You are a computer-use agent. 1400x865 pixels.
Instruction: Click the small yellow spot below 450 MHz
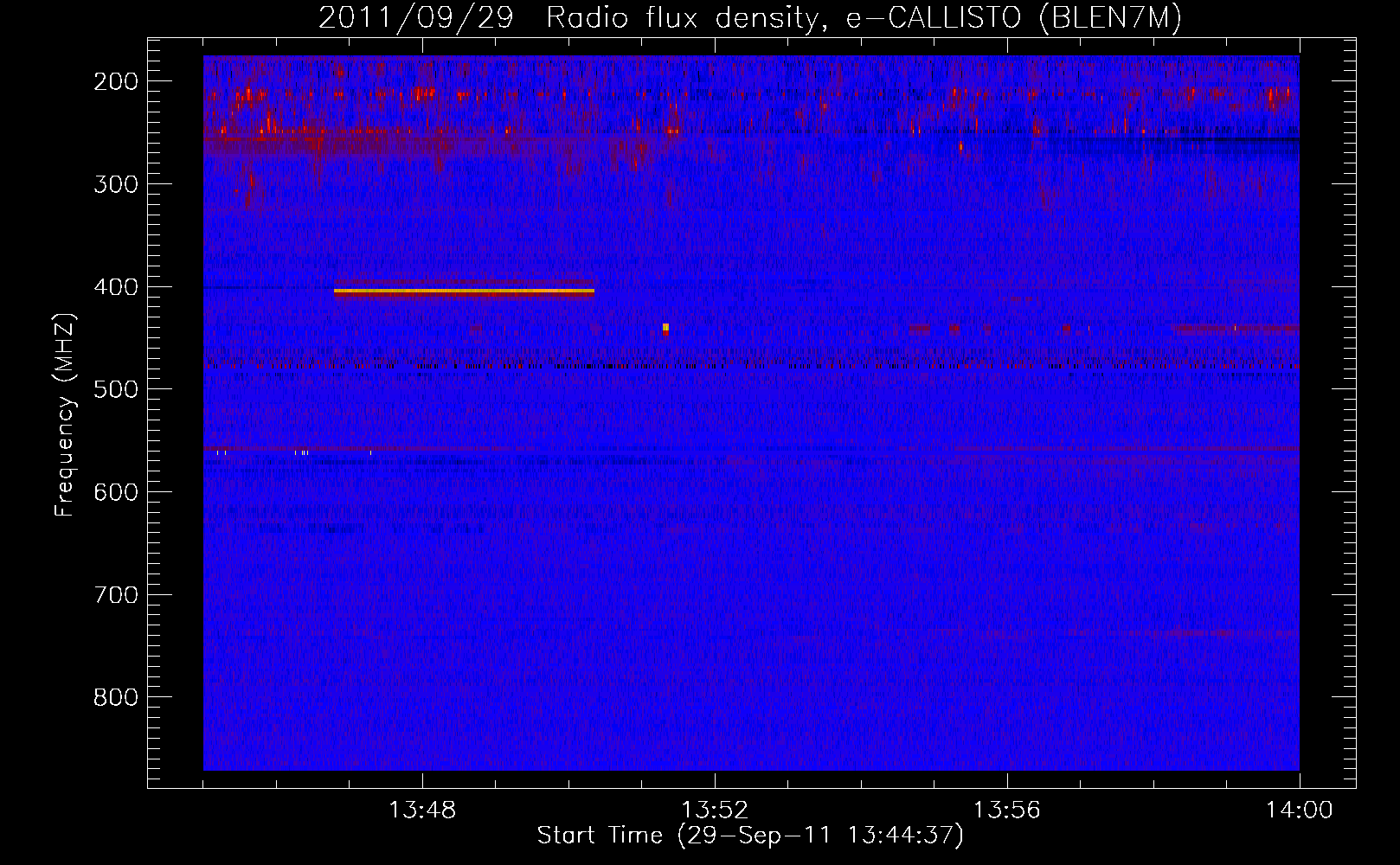click(665, 327)
